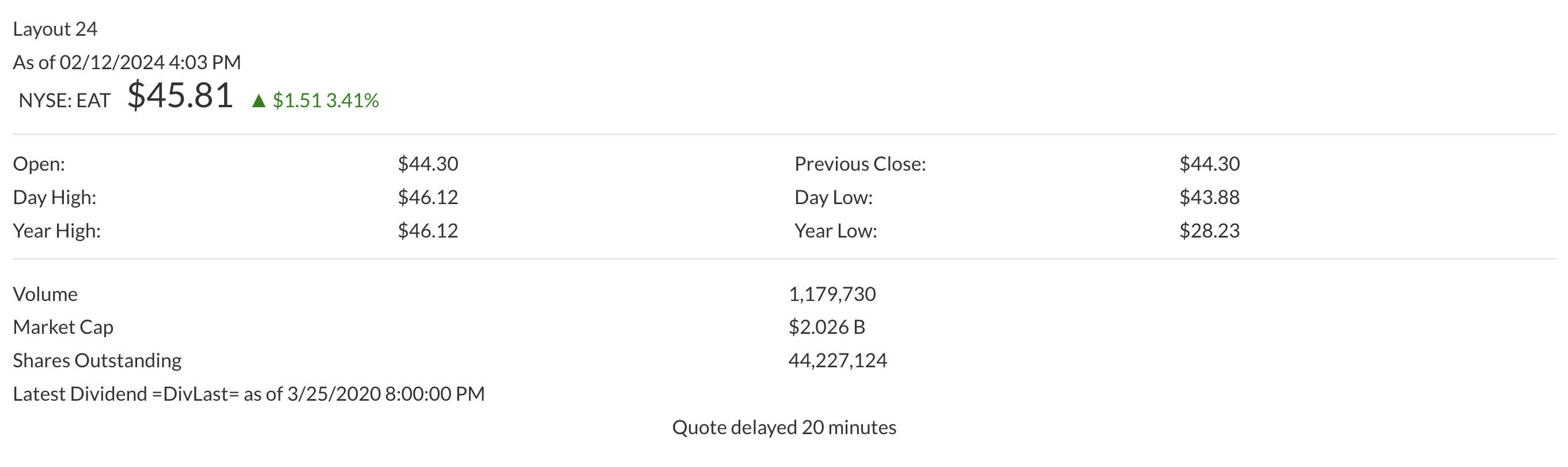
Task: Click the $1.51 3.41% change text
Action: coord(325,100)
